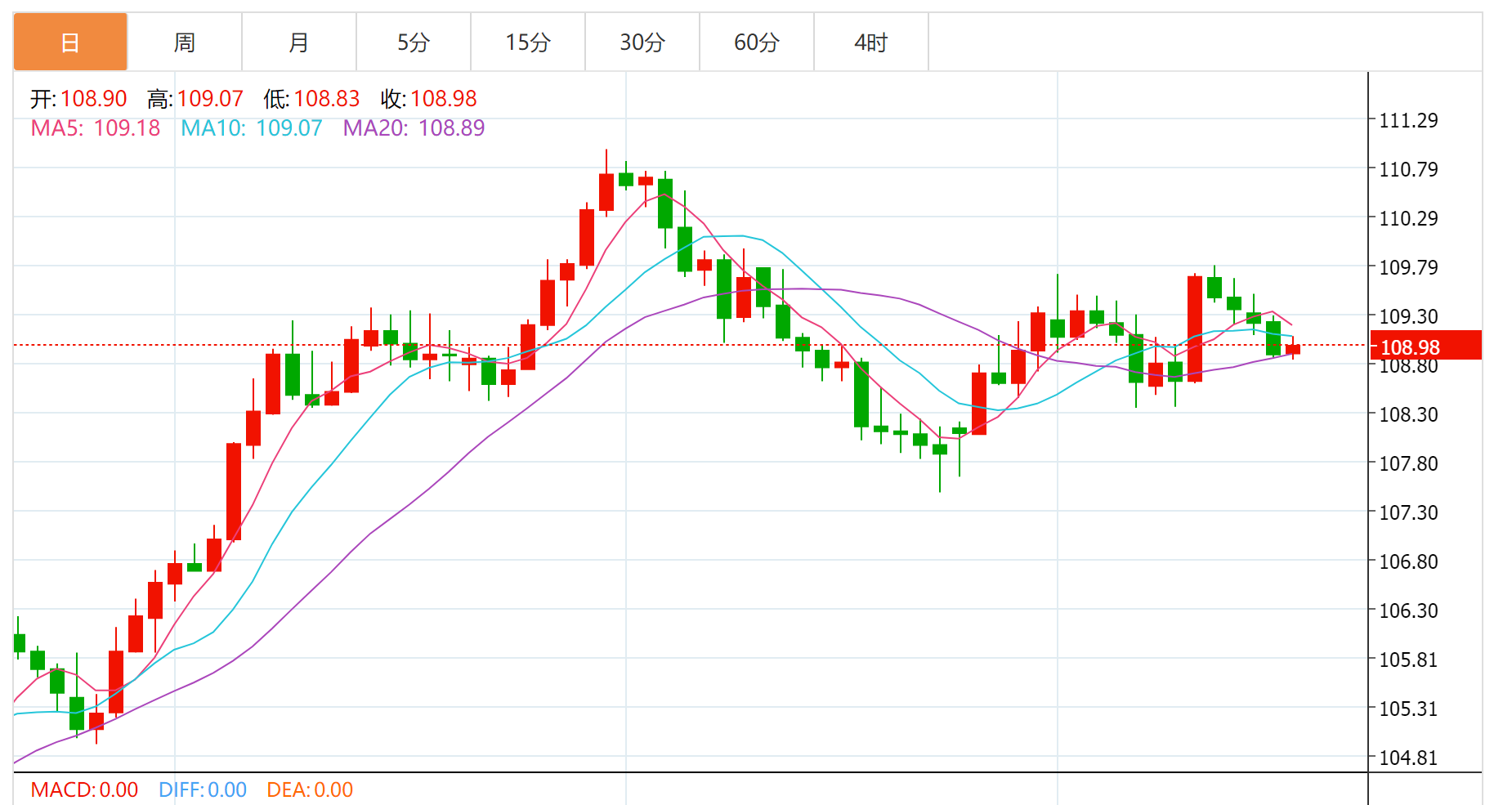Click the 111.29 price axis label
This screenshot has width=1512, height=805.
click(1408, 121)
